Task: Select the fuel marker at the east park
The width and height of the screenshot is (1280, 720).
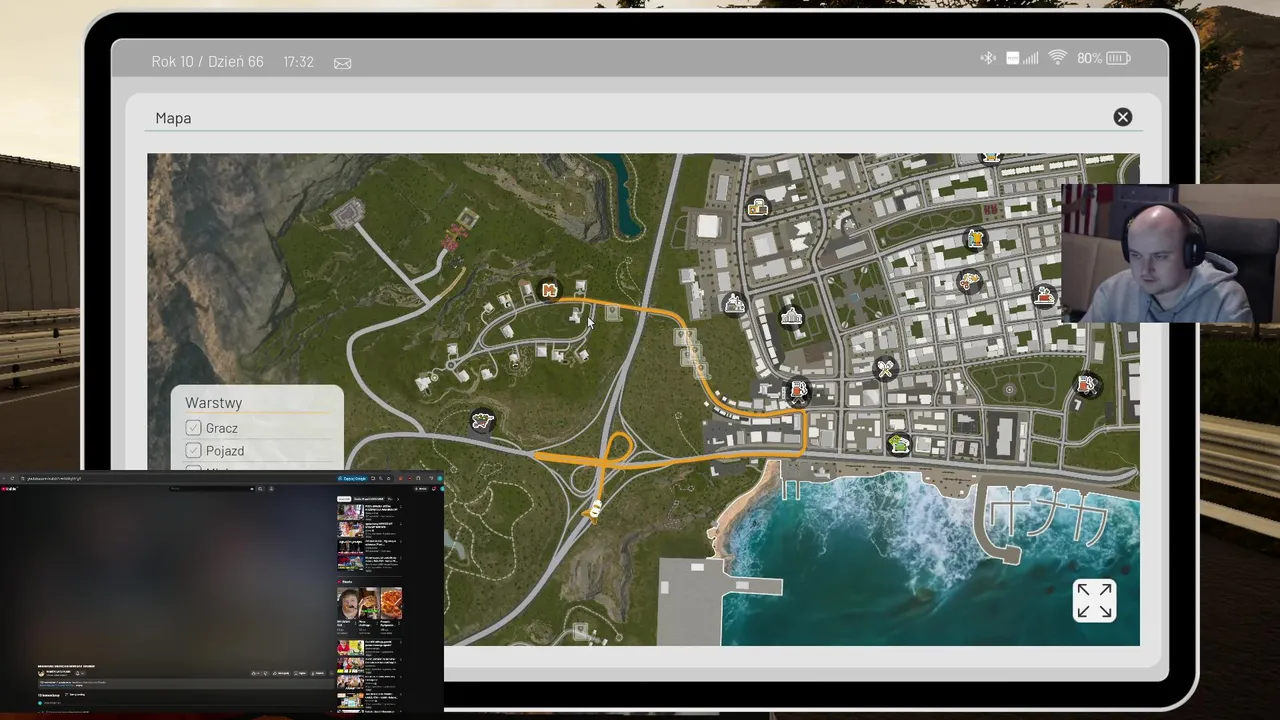Action: tap(1087, 385)
